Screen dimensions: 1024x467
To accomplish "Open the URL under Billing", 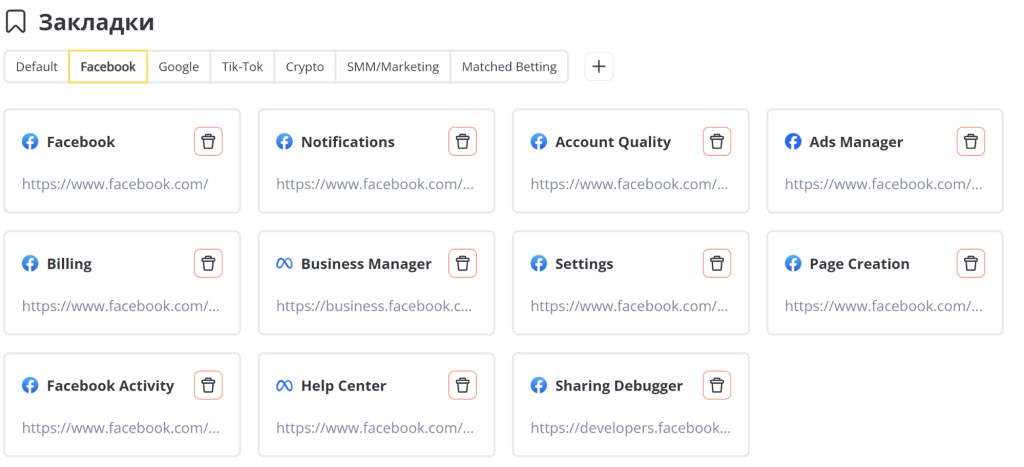I will (x=121, y=306).
